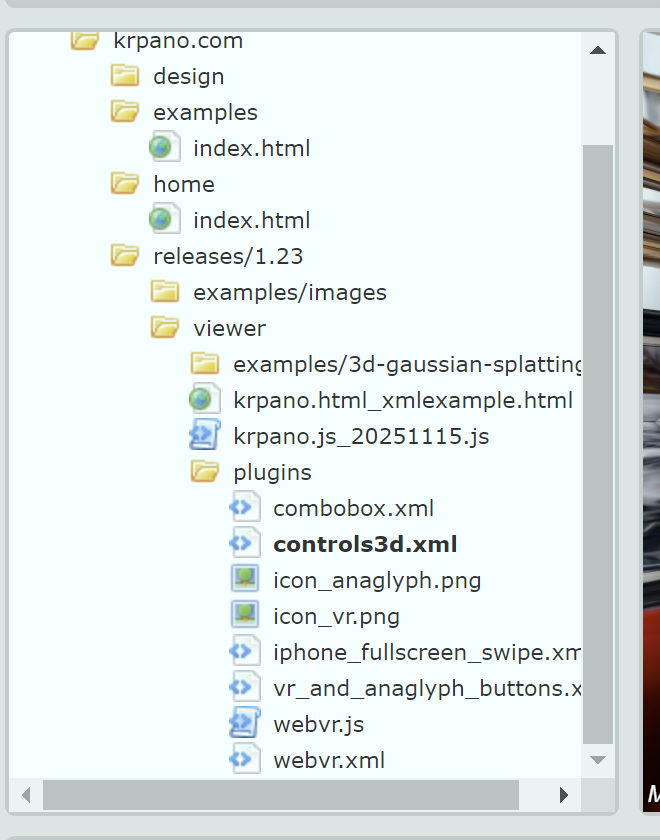Click the krpano.js_20251115.js script file icon
The width and height of the screenshot is (660, 840).
pos(205,436)
